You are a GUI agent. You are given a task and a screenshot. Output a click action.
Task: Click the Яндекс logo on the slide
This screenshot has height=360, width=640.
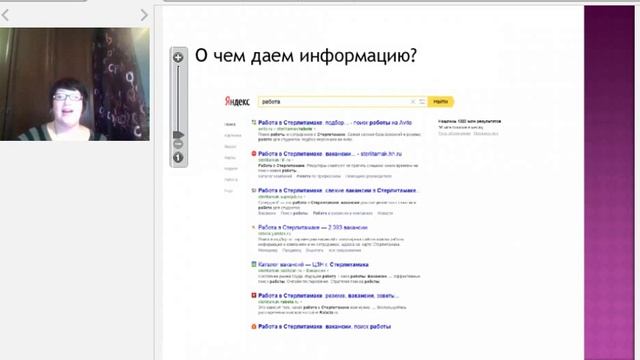point(237,102)
